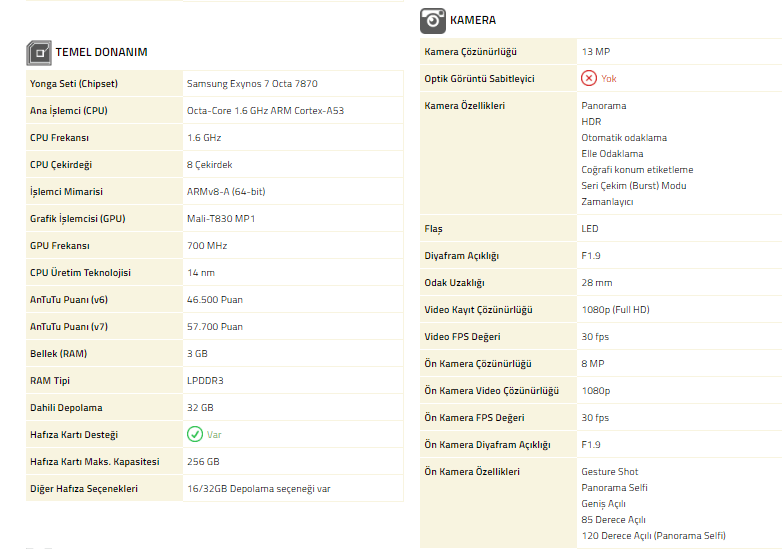Click the Zamanlayıcı feature
The height and width of the screenshot is (549, 782).
tap(607, 201)
